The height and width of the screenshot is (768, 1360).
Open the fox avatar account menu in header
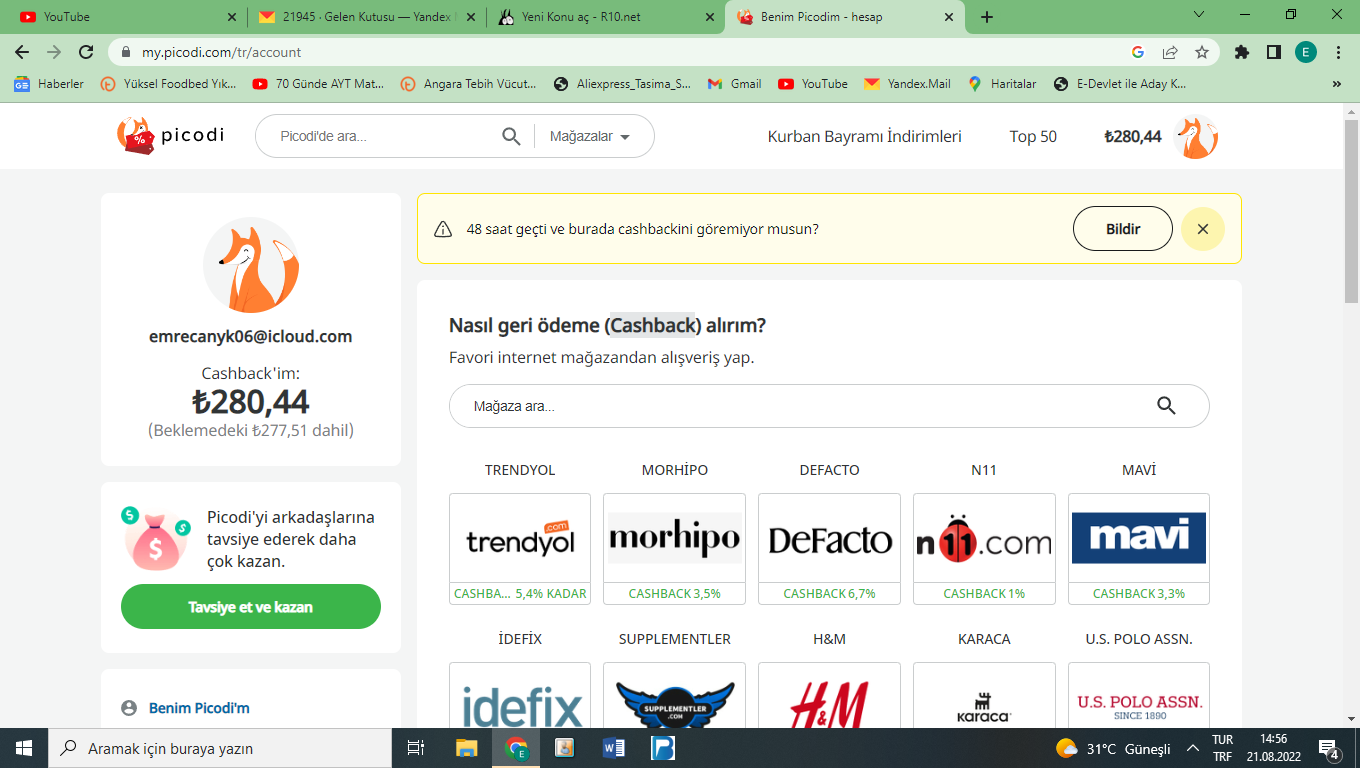click(1195, 137)
